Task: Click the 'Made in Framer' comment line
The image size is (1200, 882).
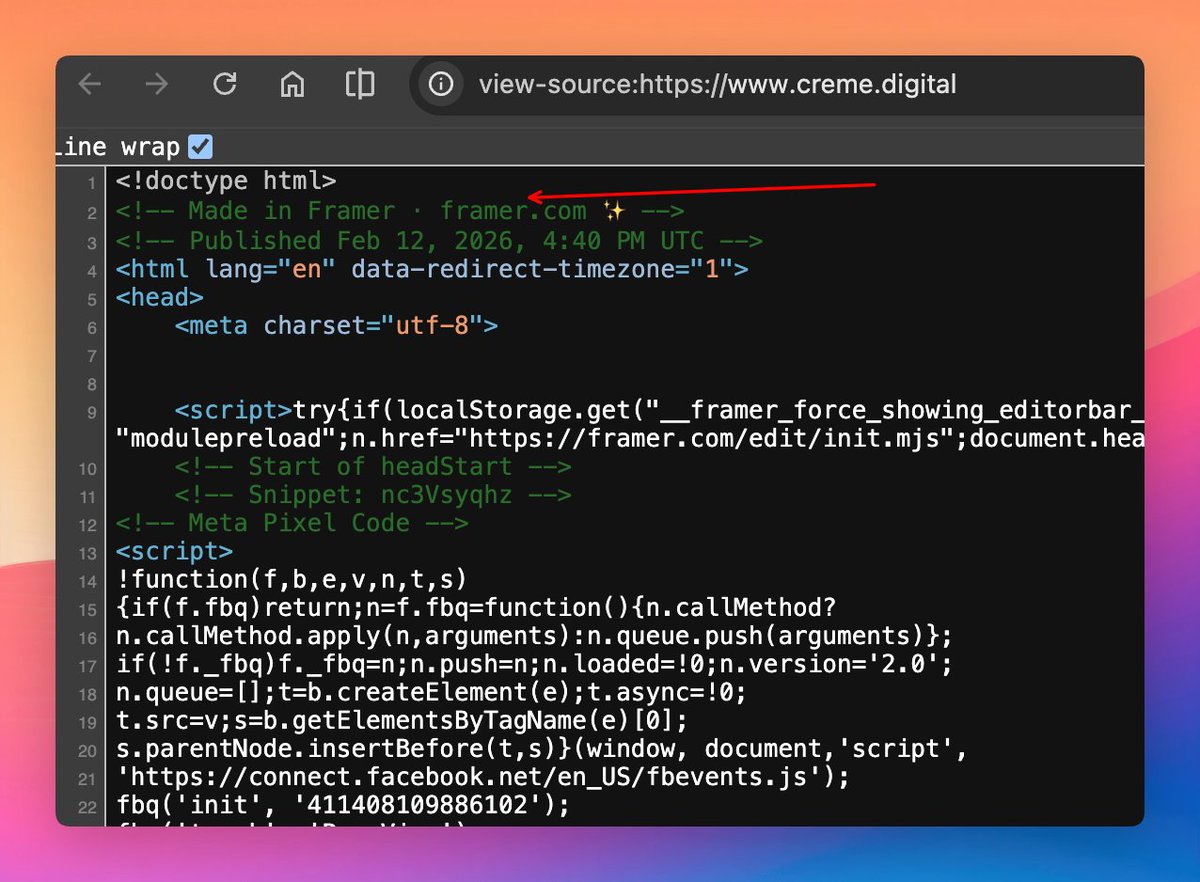Action: pyautogui.click(x=400, y=211)
